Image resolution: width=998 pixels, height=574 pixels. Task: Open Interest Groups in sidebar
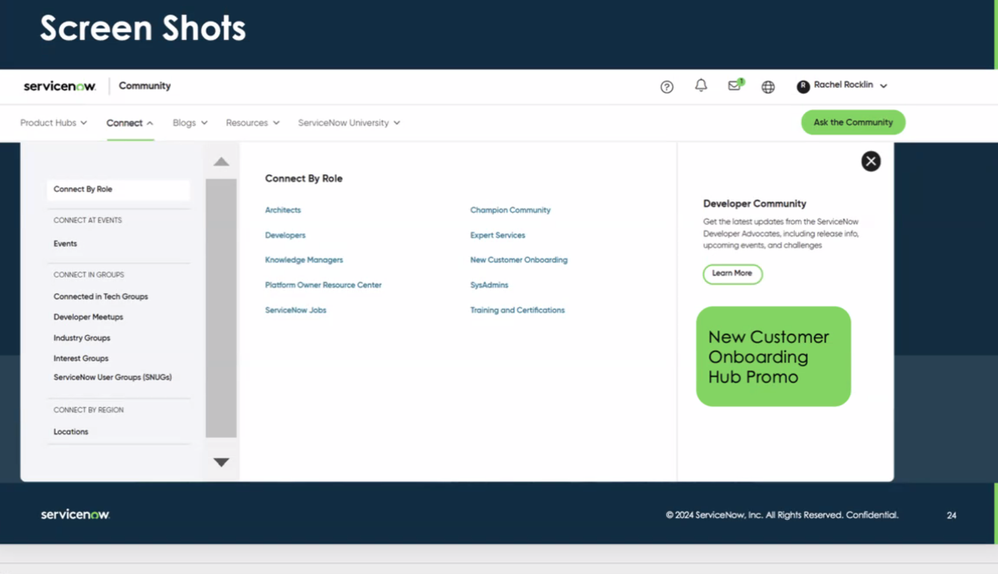(81, 358)
